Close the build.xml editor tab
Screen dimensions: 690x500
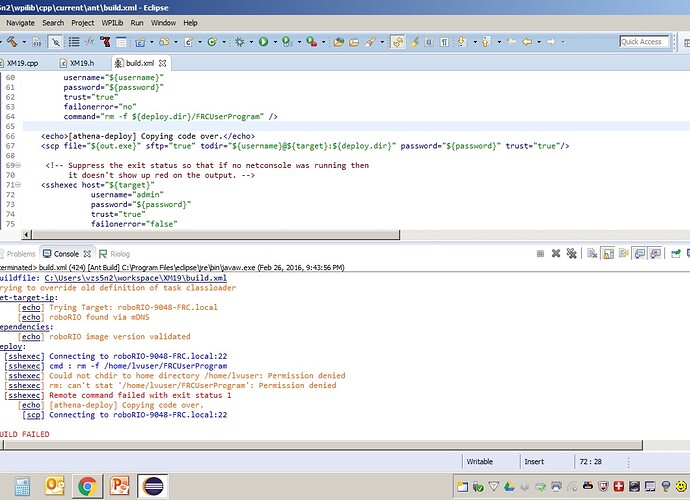(x=162, y=63)
